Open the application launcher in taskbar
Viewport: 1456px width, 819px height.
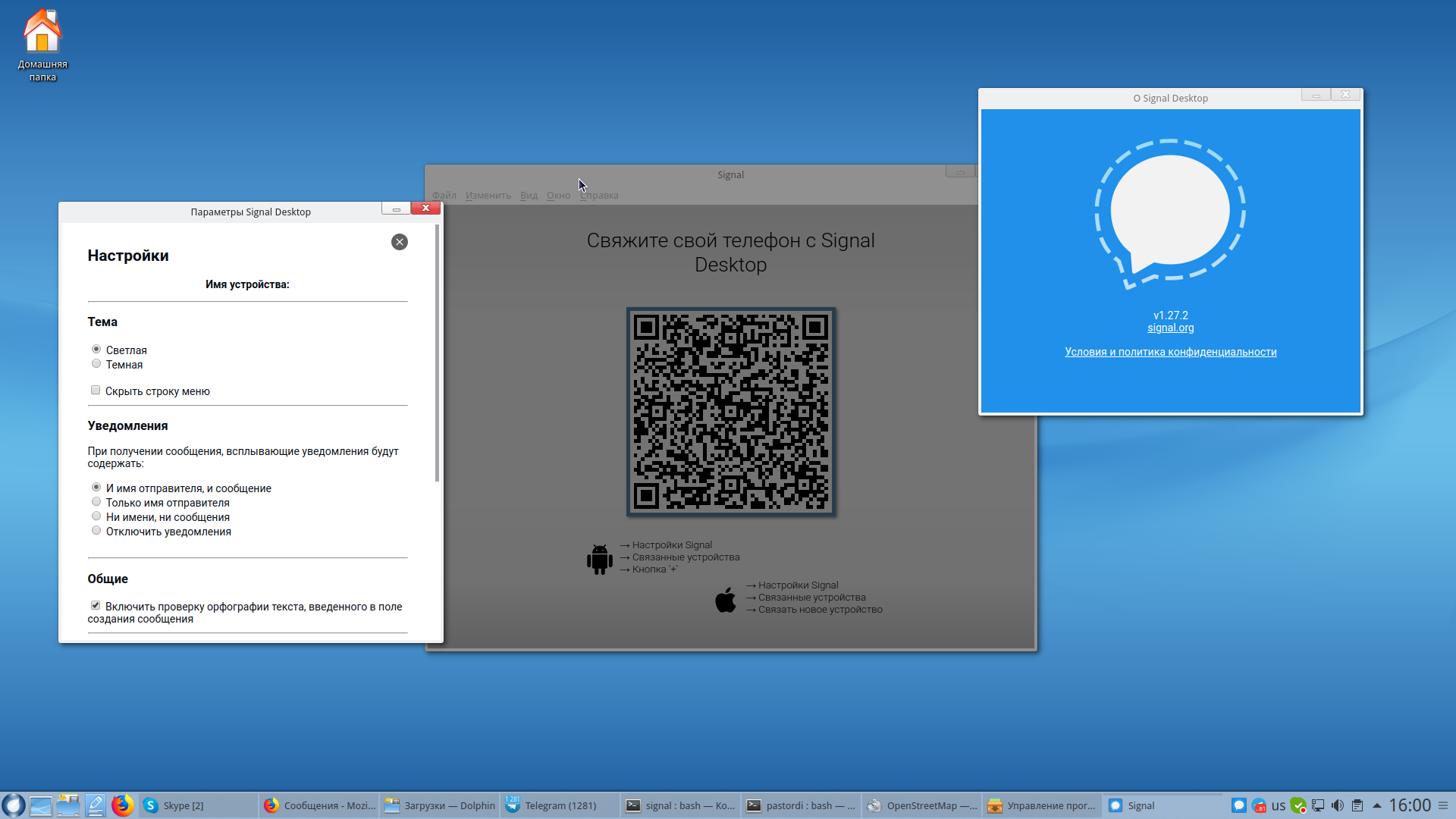[x=13, y=805]
